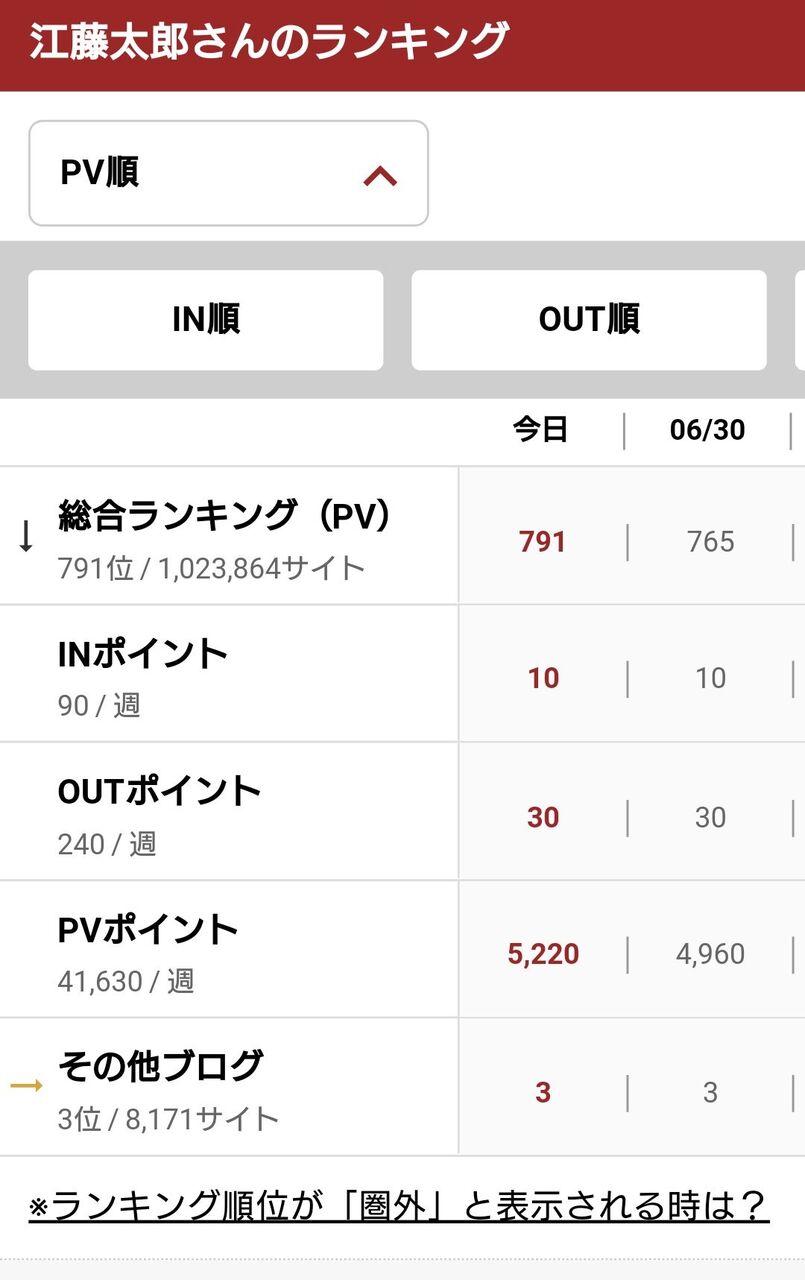Click today's PV points 5,220
Screen dimensions: 805x1280
coord(543,954)
